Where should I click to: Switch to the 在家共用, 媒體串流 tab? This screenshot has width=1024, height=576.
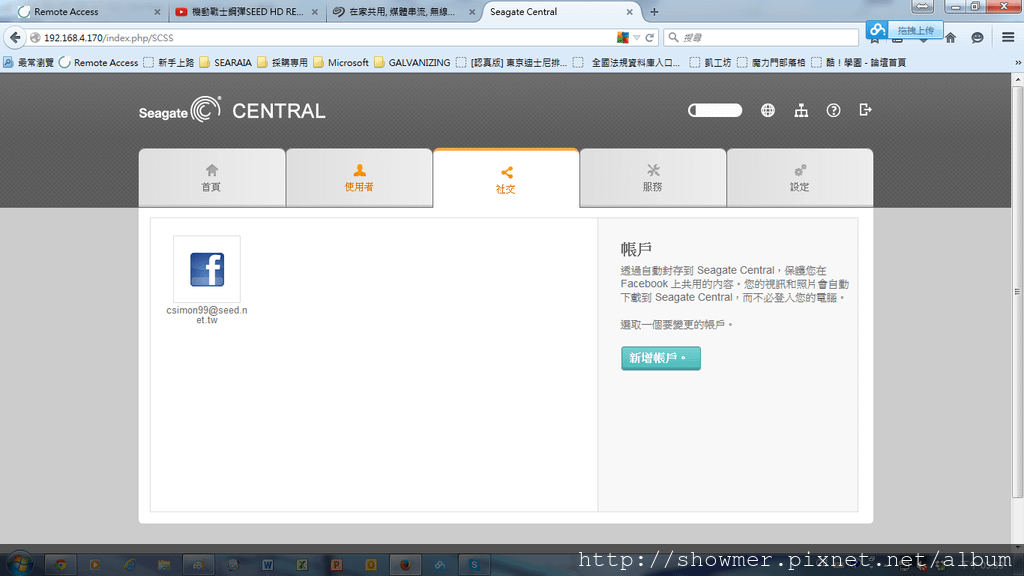pos(404,12)
